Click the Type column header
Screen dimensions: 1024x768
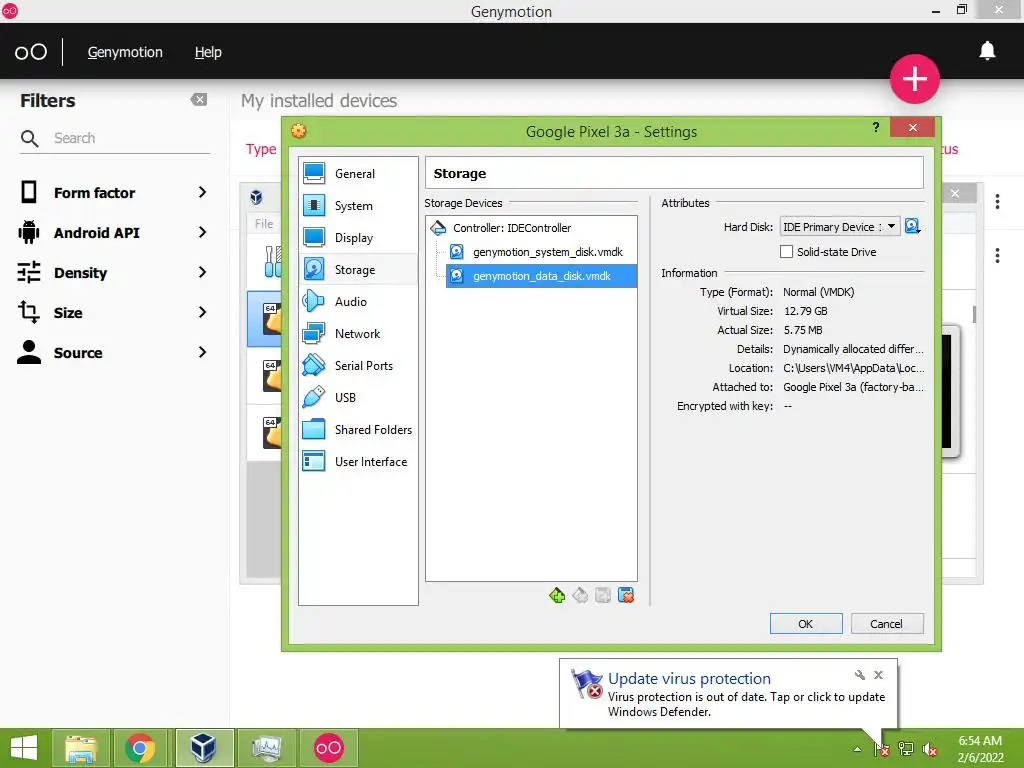[x=261, y=149]
